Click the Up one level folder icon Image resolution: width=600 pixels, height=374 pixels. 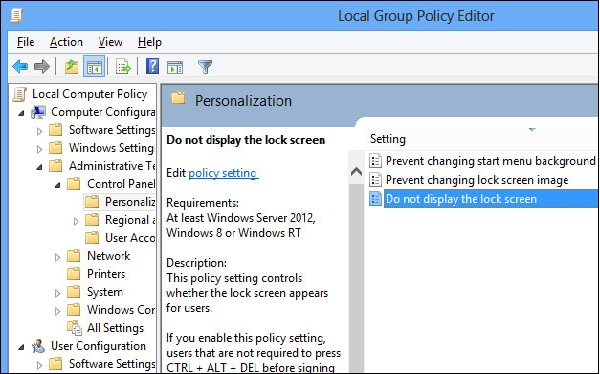pos(71,67)
